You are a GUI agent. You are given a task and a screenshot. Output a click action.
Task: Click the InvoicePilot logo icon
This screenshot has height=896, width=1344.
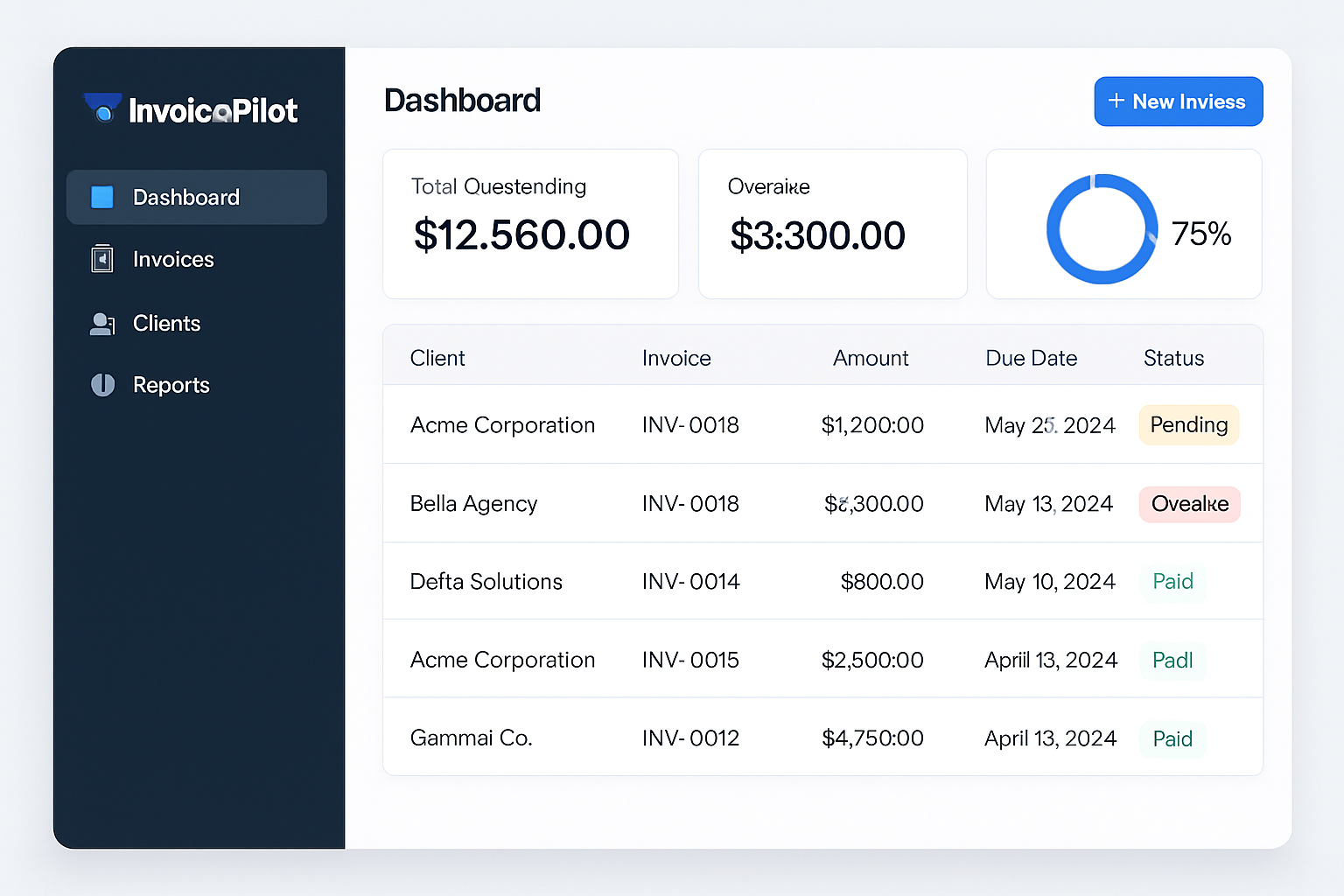tap(101, 108)
